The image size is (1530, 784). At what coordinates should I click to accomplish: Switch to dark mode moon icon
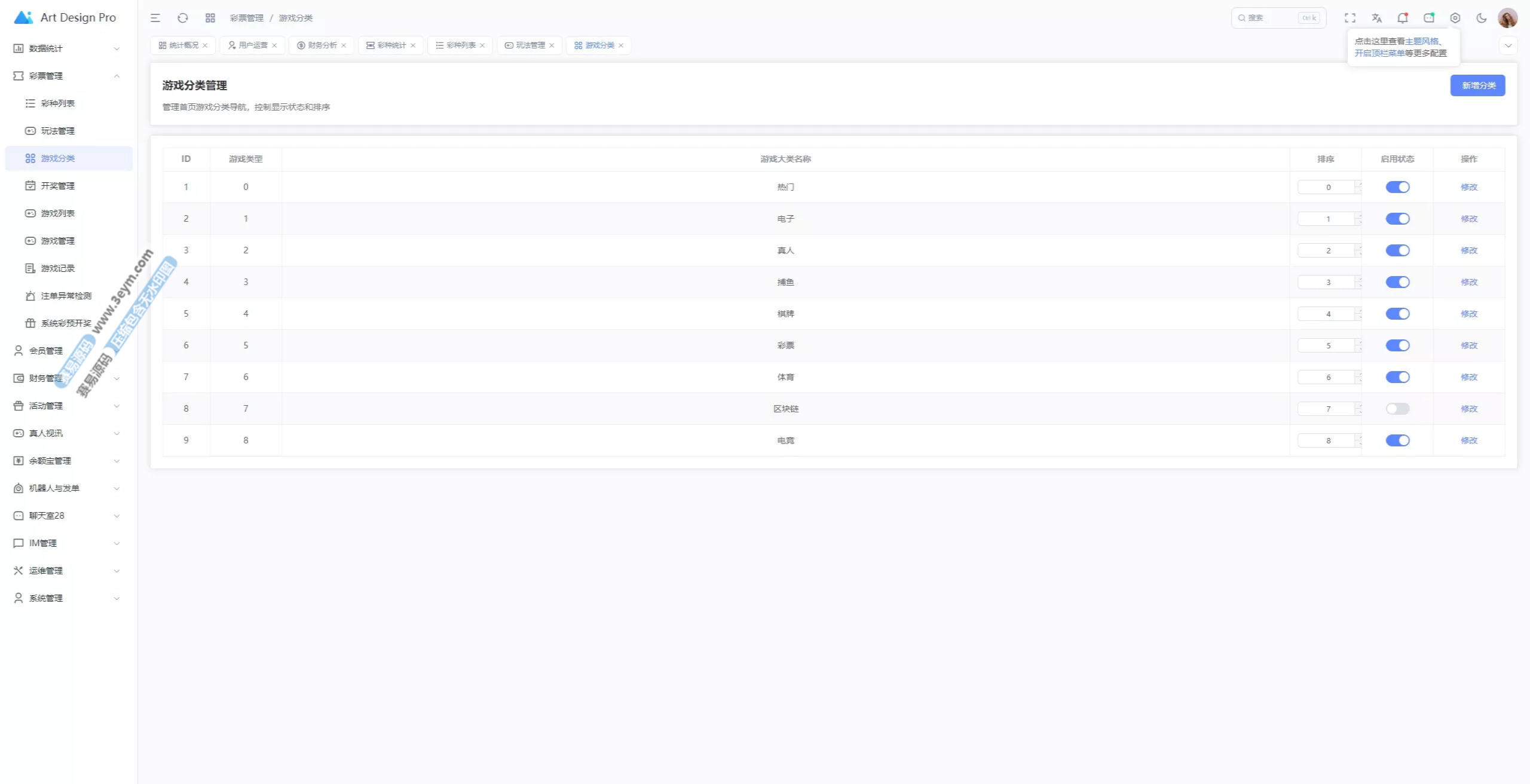pyautogui.click(x=1482, y=18)
